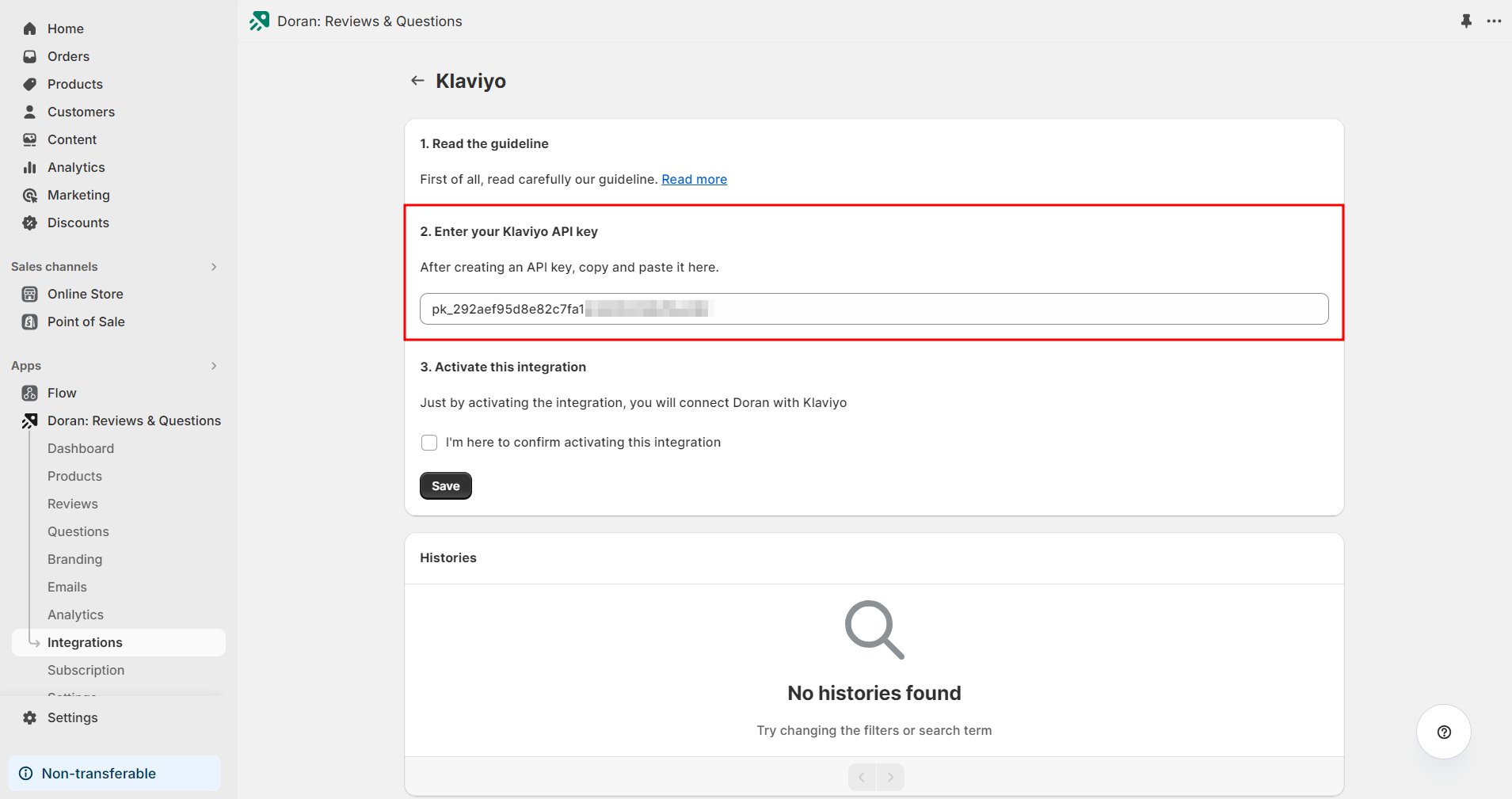This screenshot has height=799, width=1512.
Task: Click the Orders inbox icon
Action: click(x=30, y=56)
